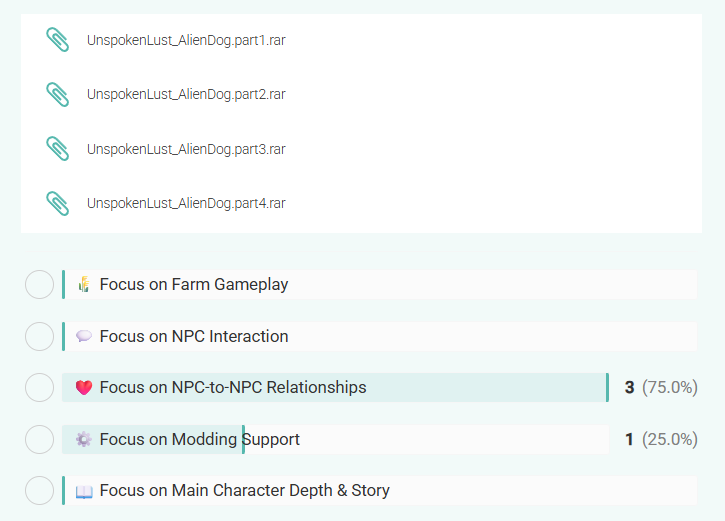Download UnspokenLust_AlienDog.part1.rar file

[x=186, y=40]
